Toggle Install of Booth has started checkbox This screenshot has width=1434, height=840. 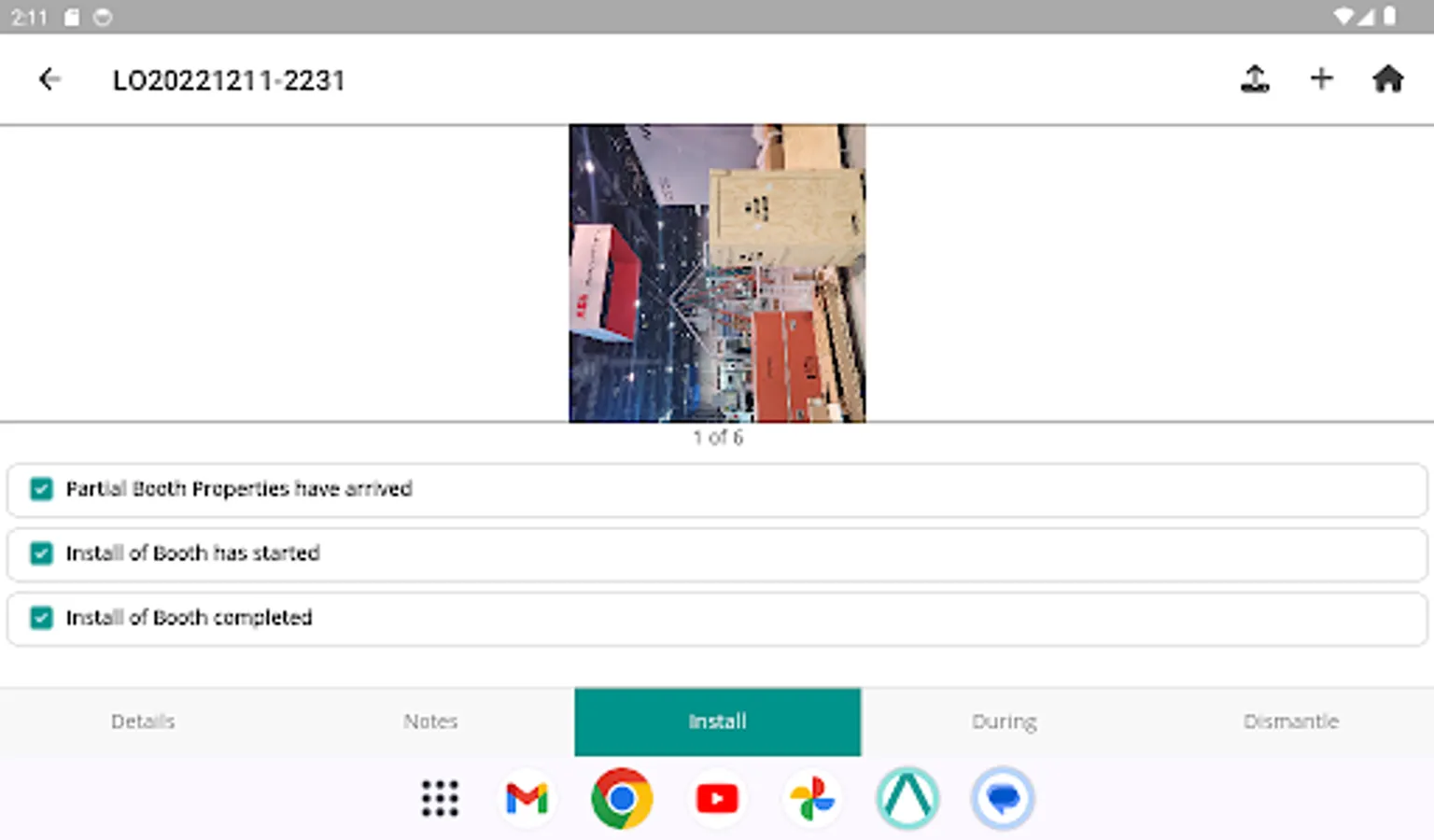coord(41,553)
